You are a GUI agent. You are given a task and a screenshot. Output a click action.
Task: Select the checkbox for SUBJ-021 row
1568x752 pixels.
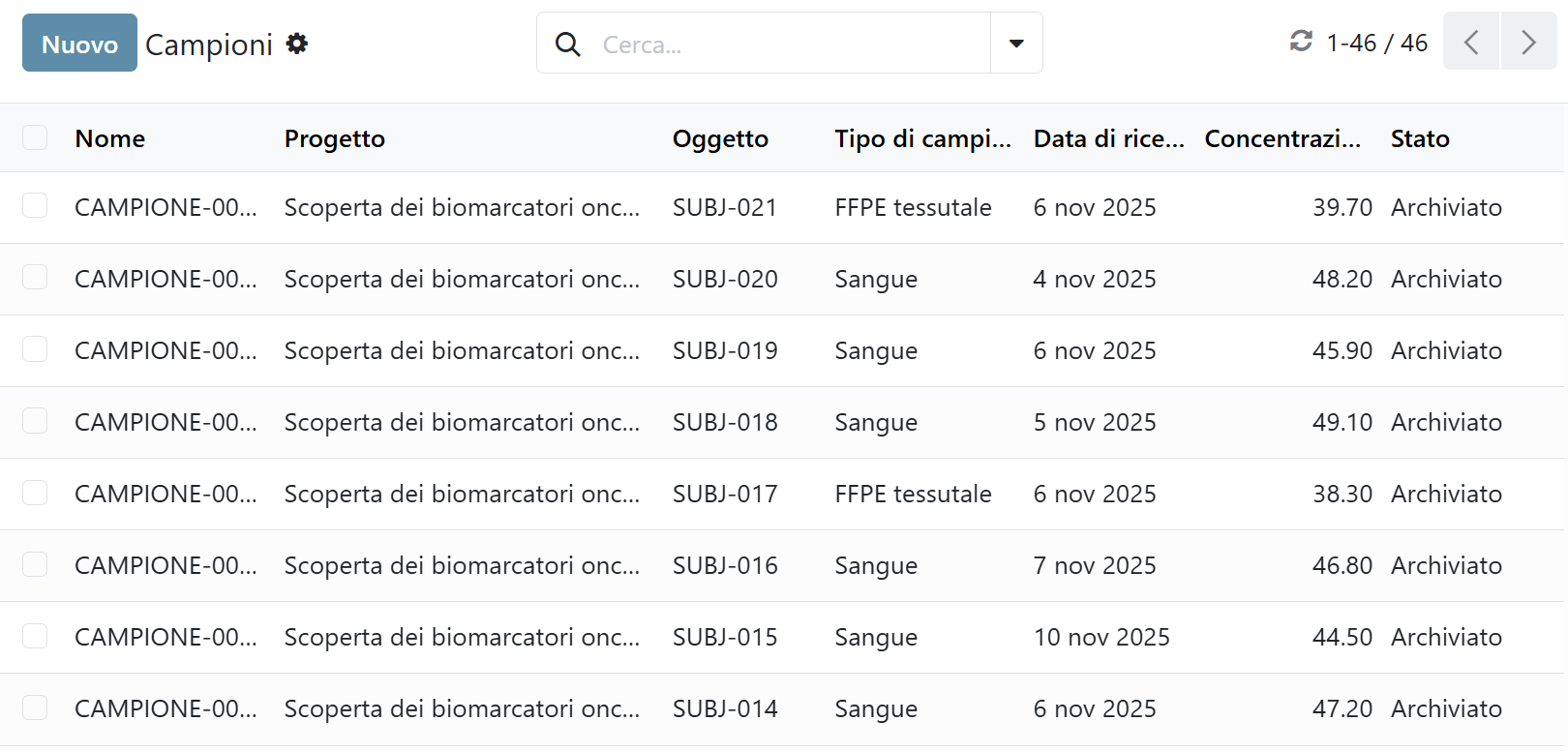pyautogui.click(x=35, y=205)
